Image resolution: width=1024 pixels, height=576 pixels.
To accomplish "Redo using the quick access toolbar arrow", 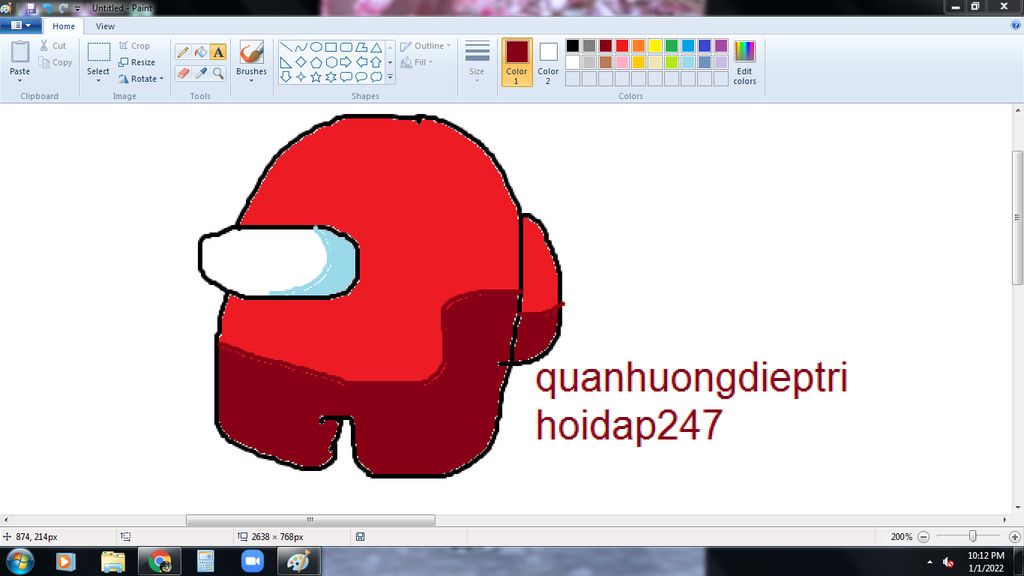I will 63,8.
